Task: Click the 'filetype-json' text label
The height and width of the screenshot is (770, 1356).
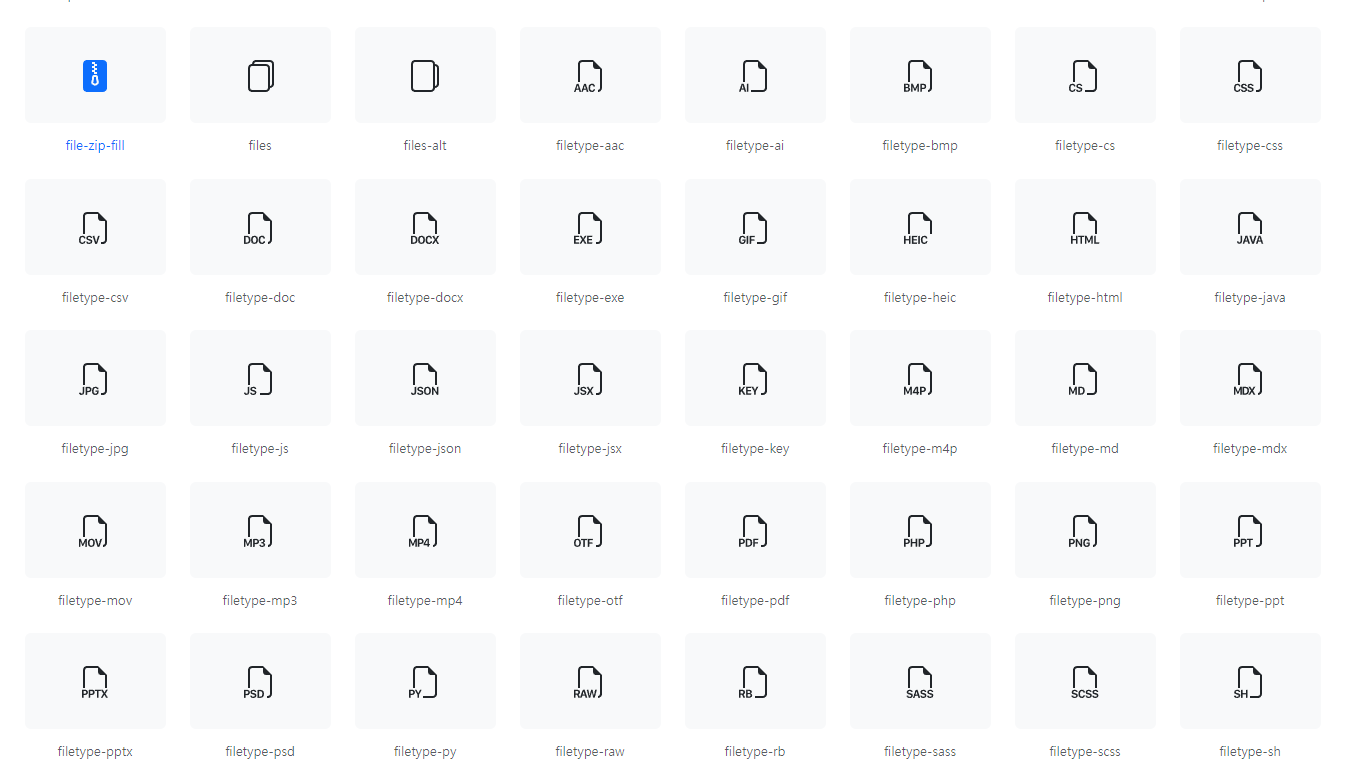Action: (425, 449)
